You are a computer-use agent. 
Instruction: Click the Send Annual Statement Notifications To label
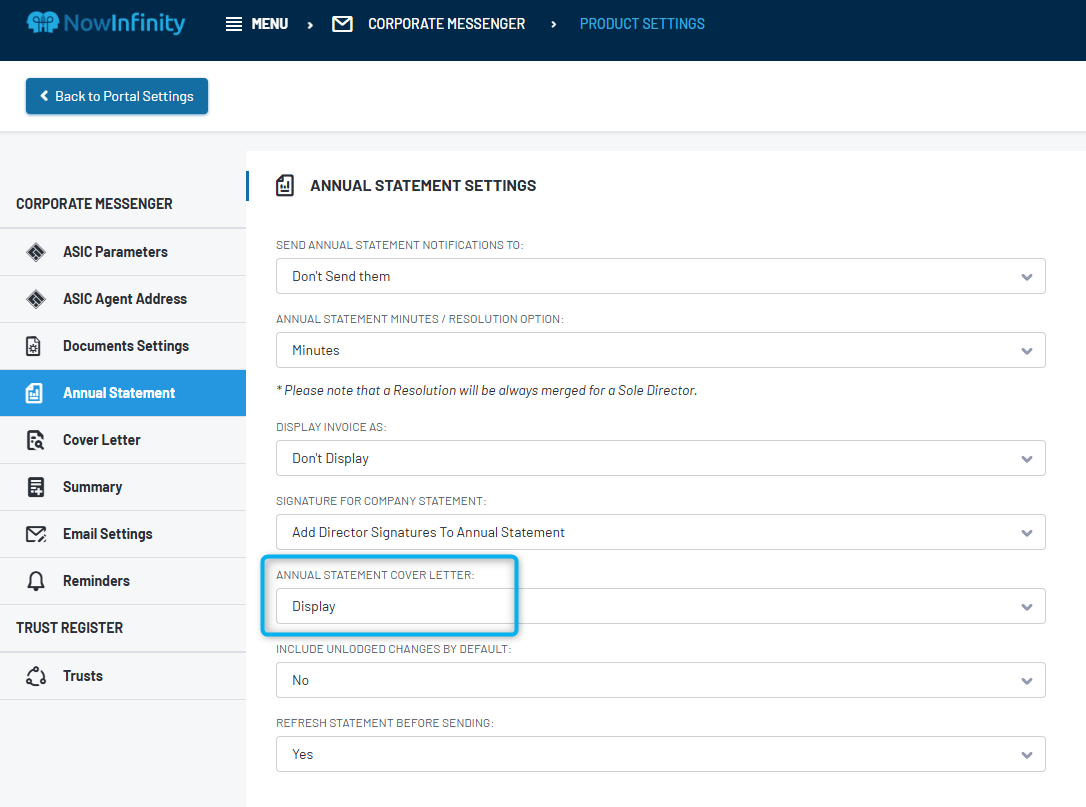[400, 245]
